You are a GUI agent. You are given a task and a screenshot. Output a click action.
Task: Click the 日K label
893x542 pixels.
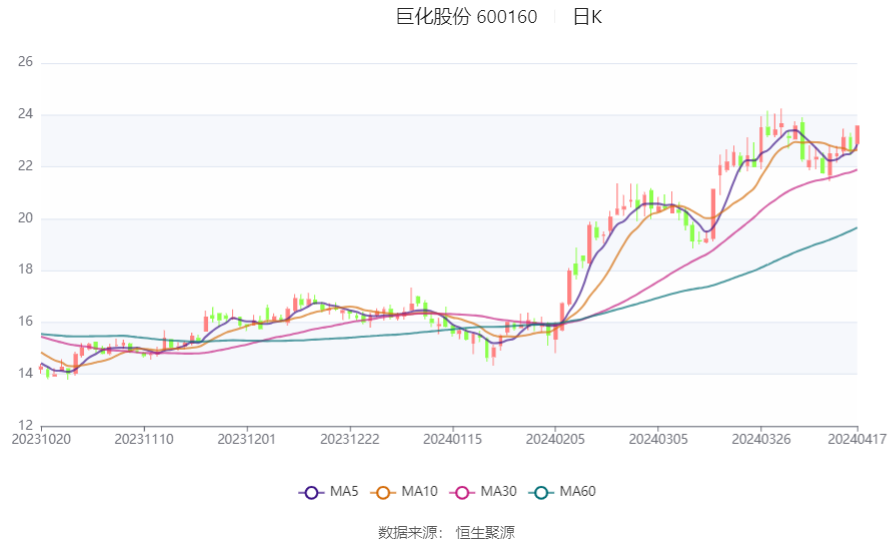(587, 17)
